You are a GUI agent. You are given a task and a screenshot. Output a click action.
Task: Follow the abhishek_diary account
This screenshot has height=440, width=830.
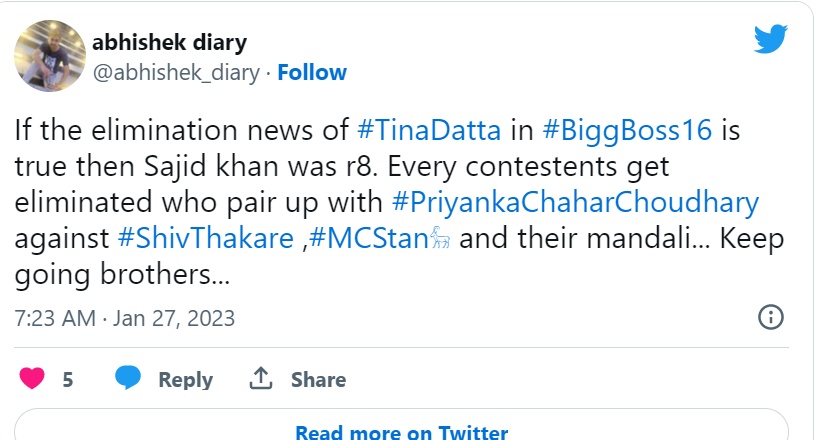312,72
